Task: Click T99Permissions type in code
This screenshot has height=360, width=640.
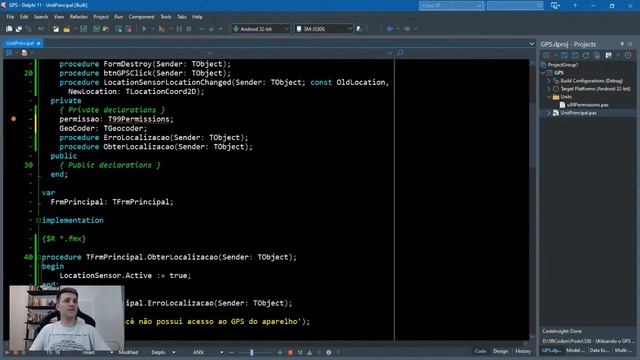Action: [x=139, y=119]
